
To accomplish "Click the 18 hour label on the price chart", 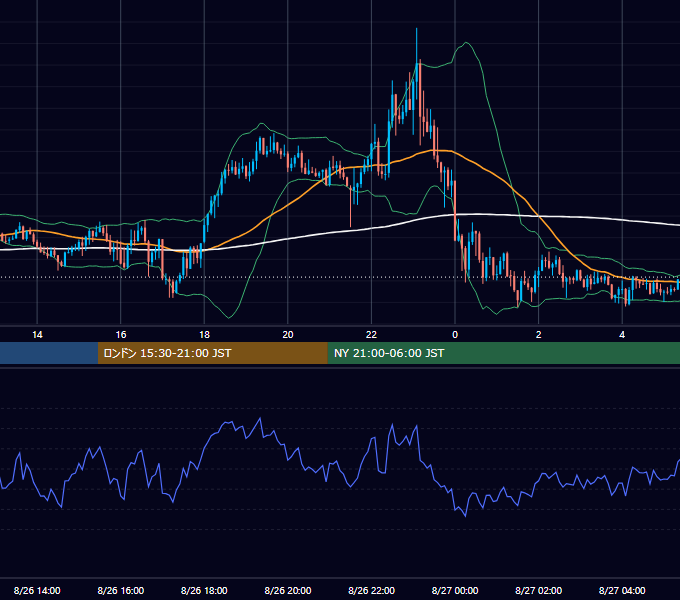I will (204, 335).
